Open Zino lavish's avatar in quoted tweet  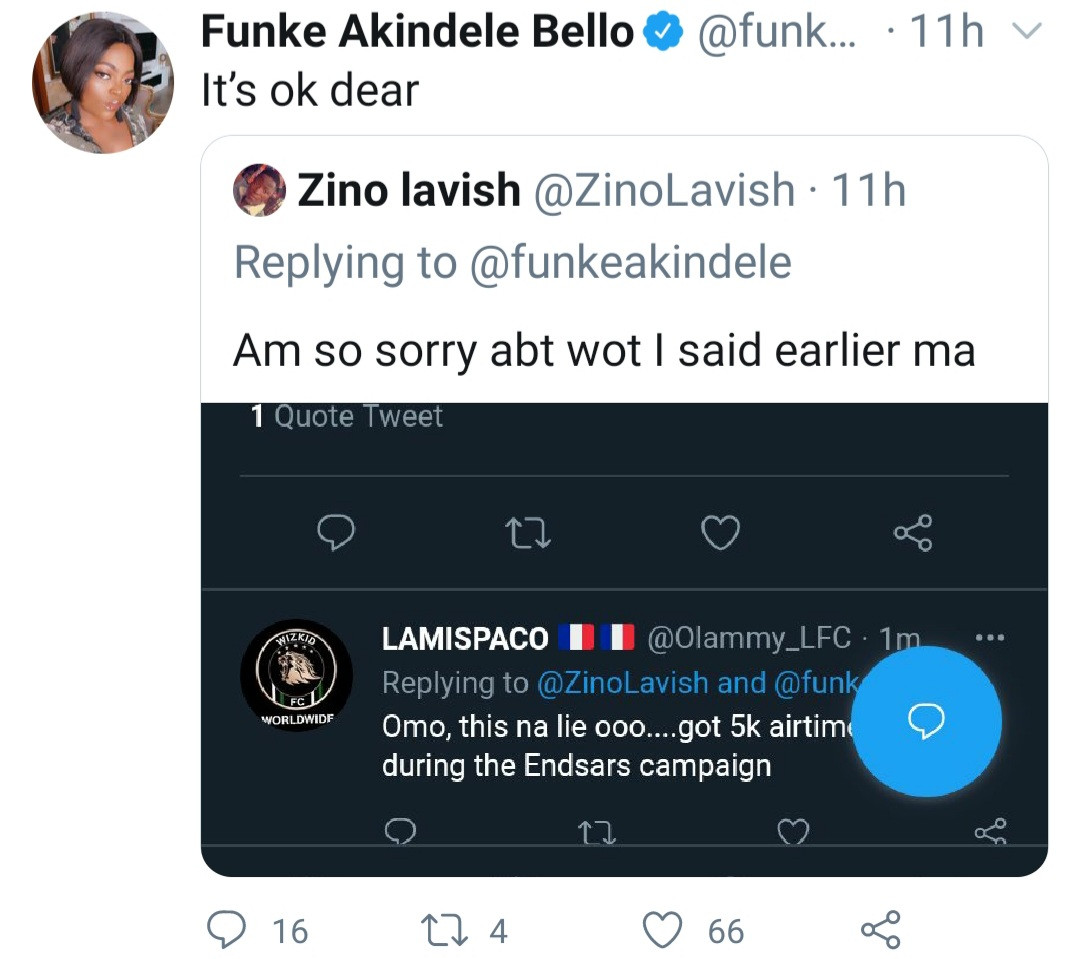pyautogui.click(x=260, y=190)
